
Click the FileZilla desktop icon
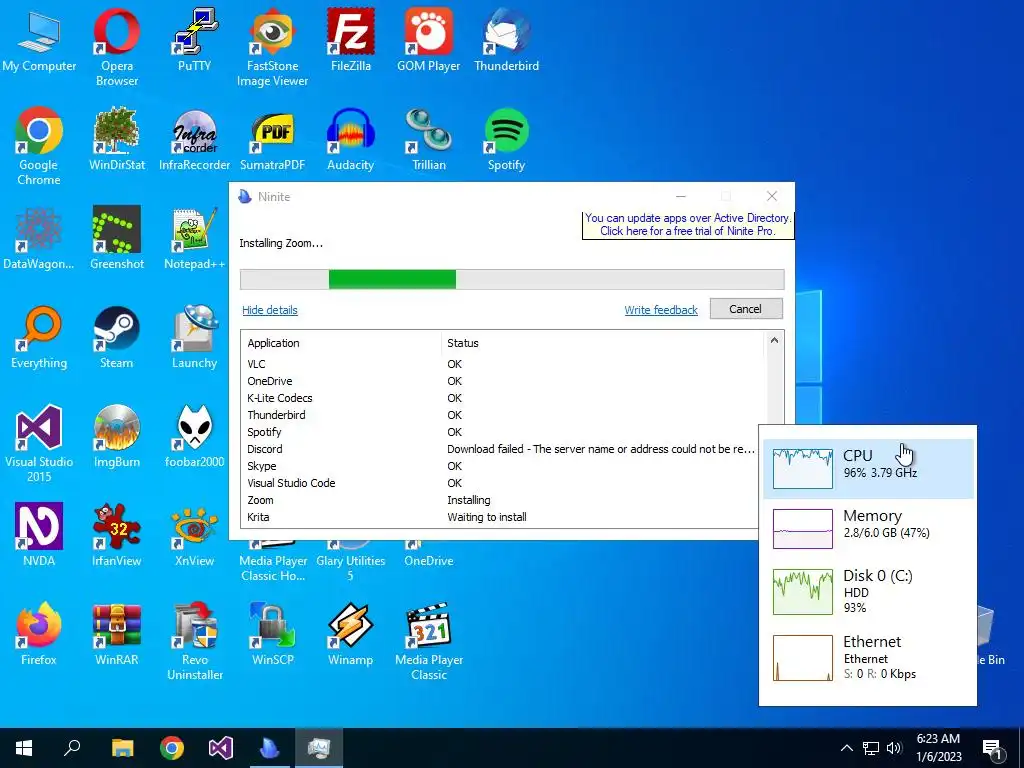point(351,39)
